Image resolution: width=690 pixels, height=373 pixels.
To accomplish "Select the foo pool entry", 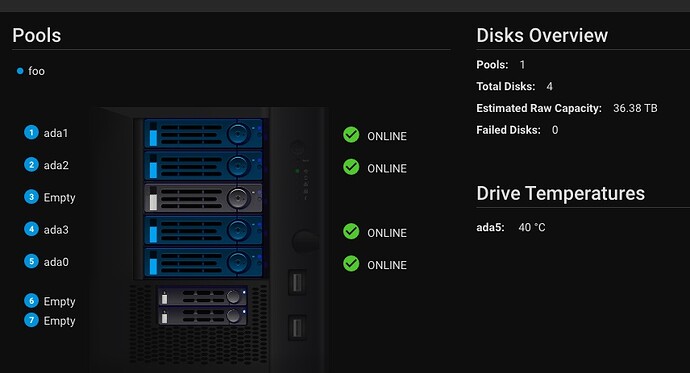I will tap(31, 71).
